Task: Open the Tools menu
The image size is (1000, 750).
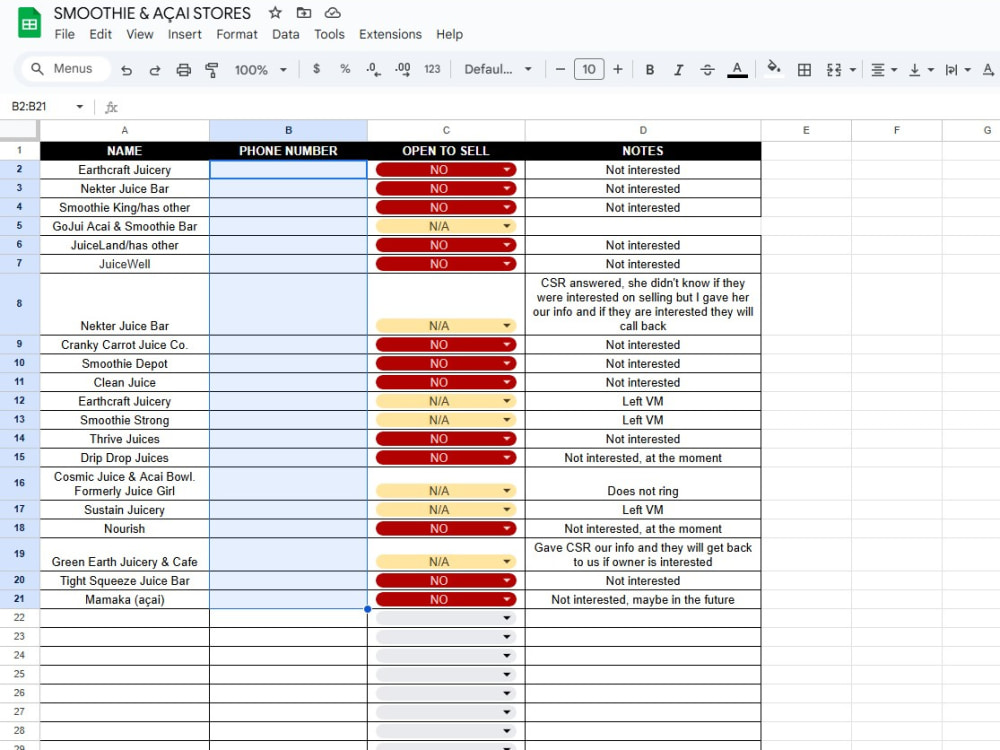Action: point(329,34)
